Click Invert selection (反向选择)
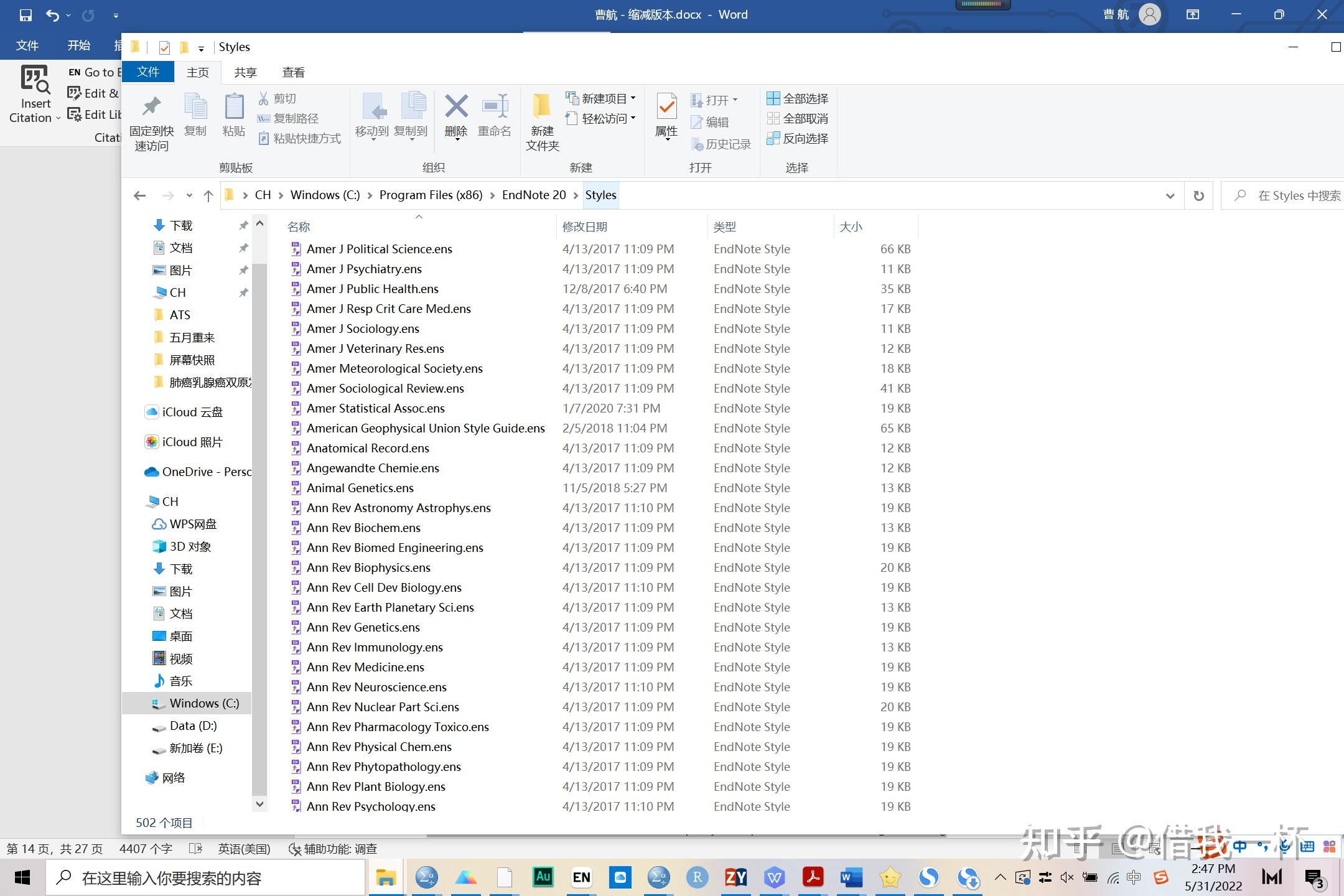 pos(798,138)
